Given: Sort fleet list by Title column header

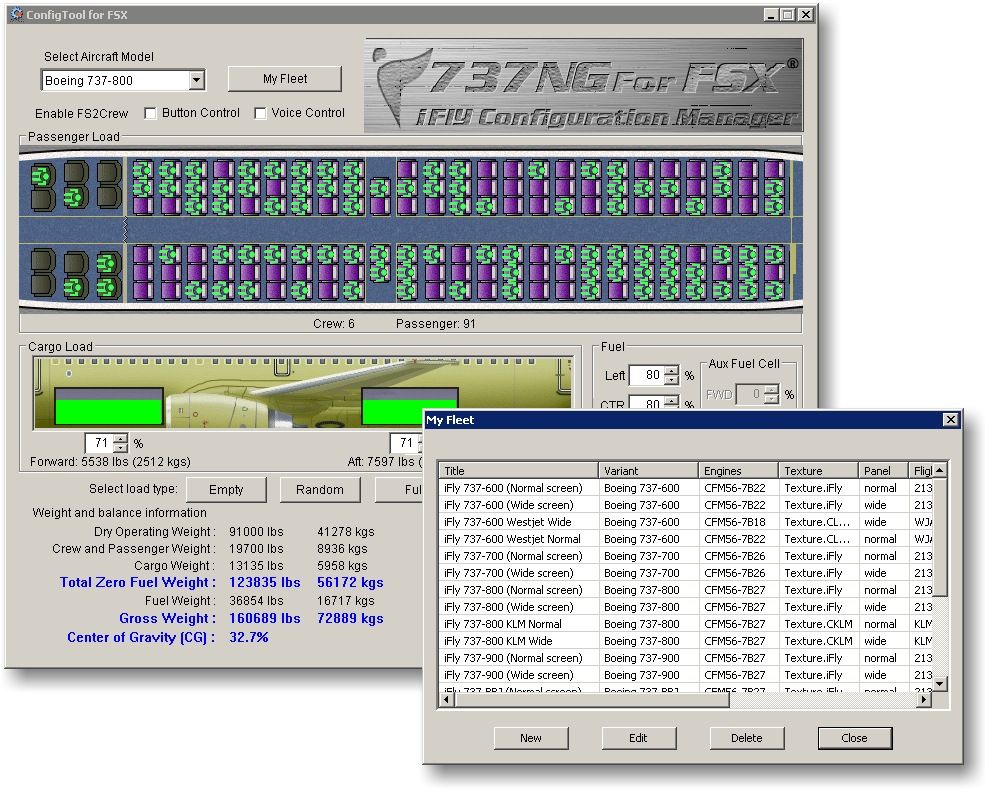Looking at the screenshot, I should click(518, 471).
